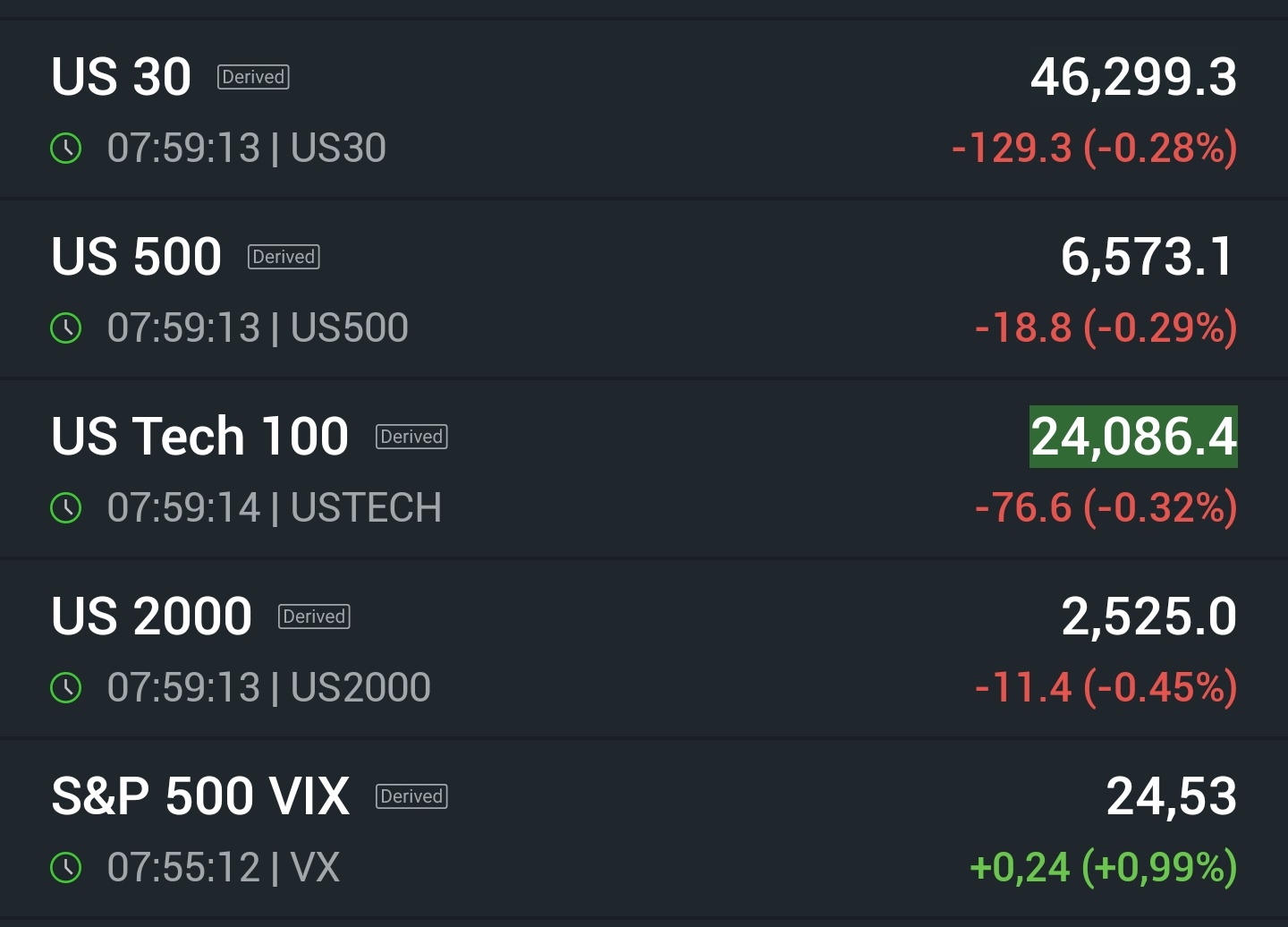Click the US 30 price 46,299.3
The image size is (1288, 927).
click(x=1133, y=77)
